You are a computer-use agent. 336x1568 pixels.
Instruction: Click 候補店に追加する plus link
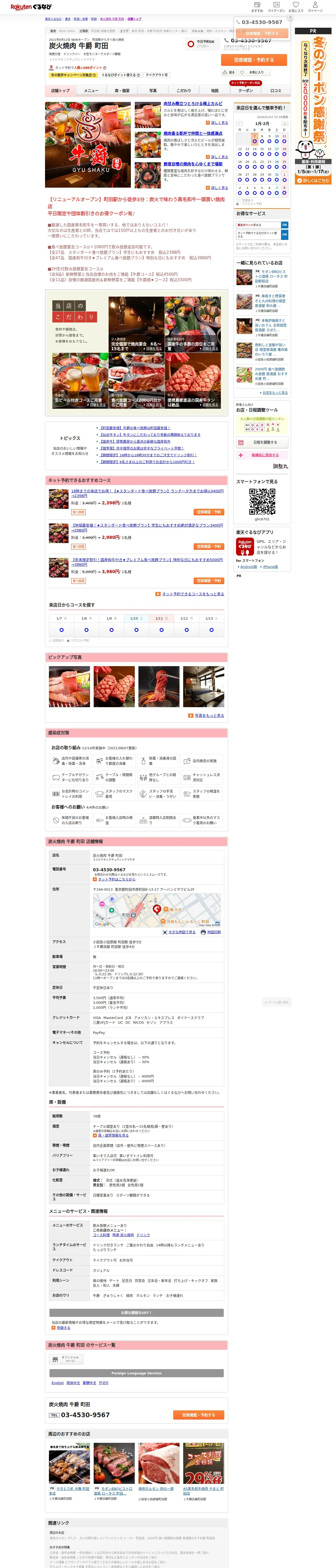(262, 455)
